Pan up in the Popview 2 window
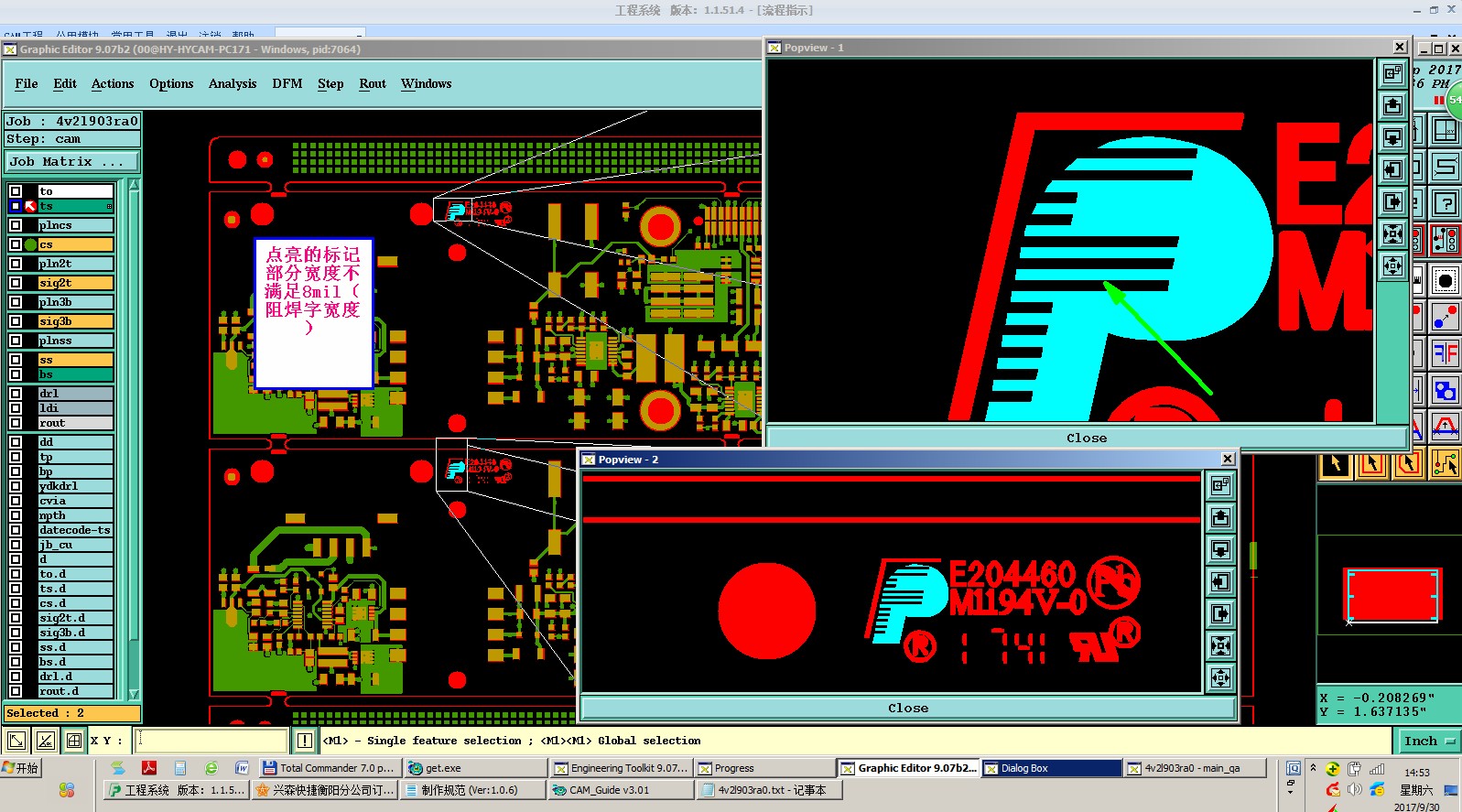Screen dimensions: 1462x812 pyautogui.click(x=1220, y=517)
